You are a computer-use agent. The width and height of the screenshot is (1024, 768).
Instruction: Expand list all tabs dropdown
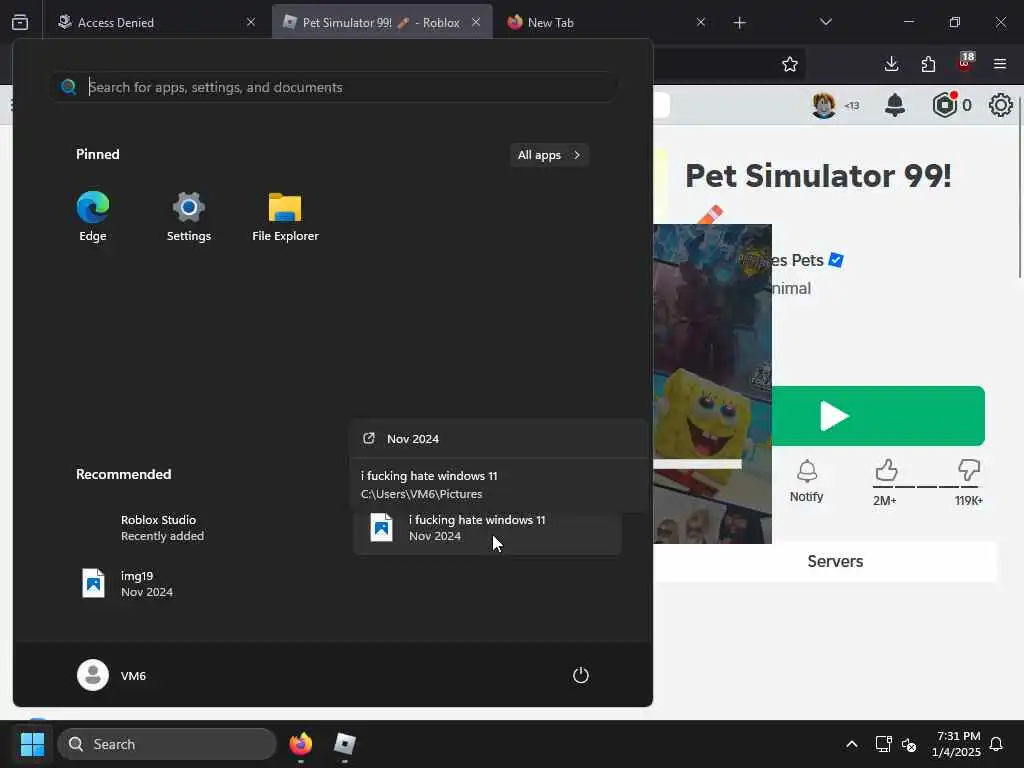[x=825, y=22]
